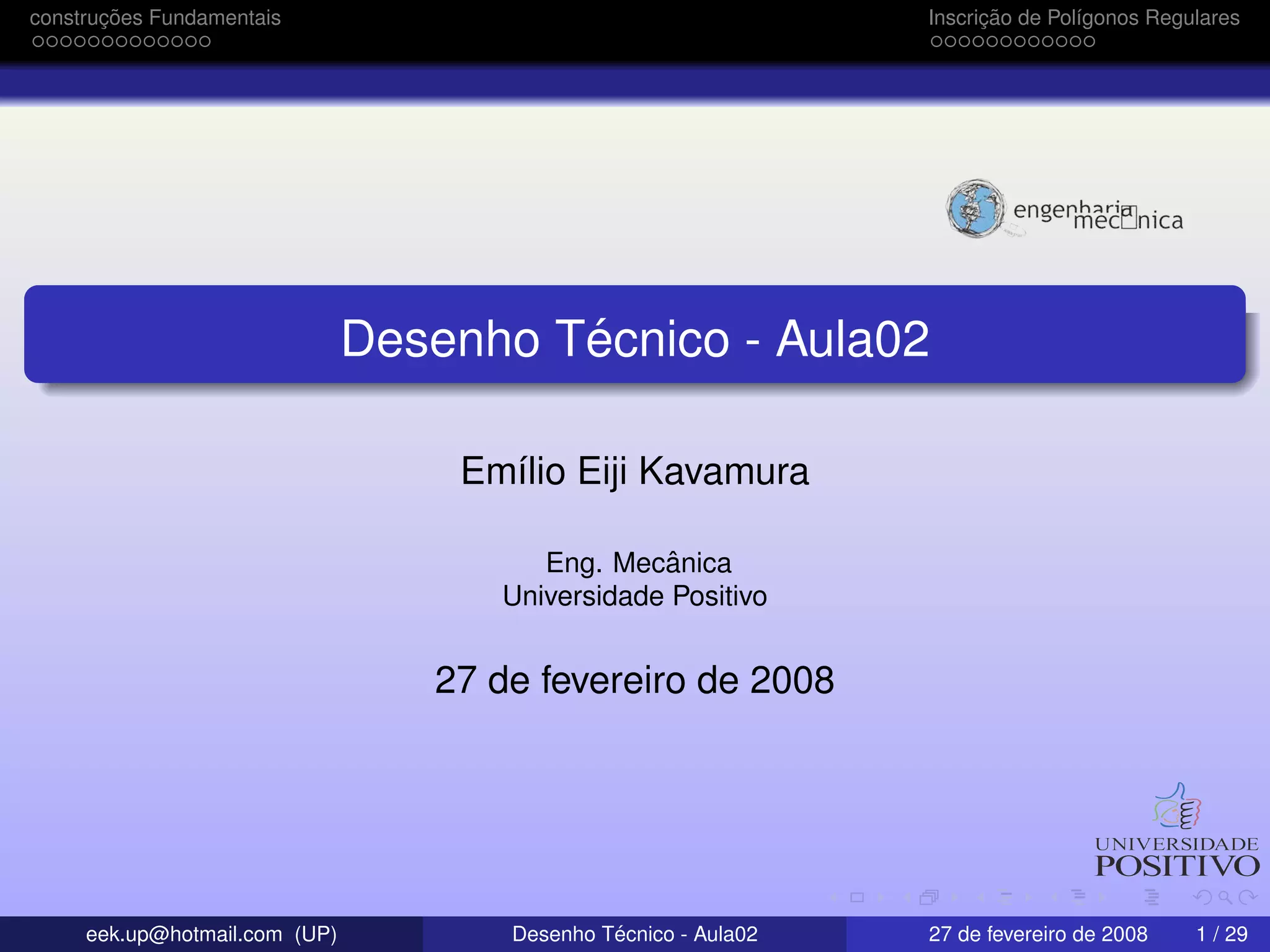Click the section navigation lines icon
1270x952 pixels.
point(1079,897)
